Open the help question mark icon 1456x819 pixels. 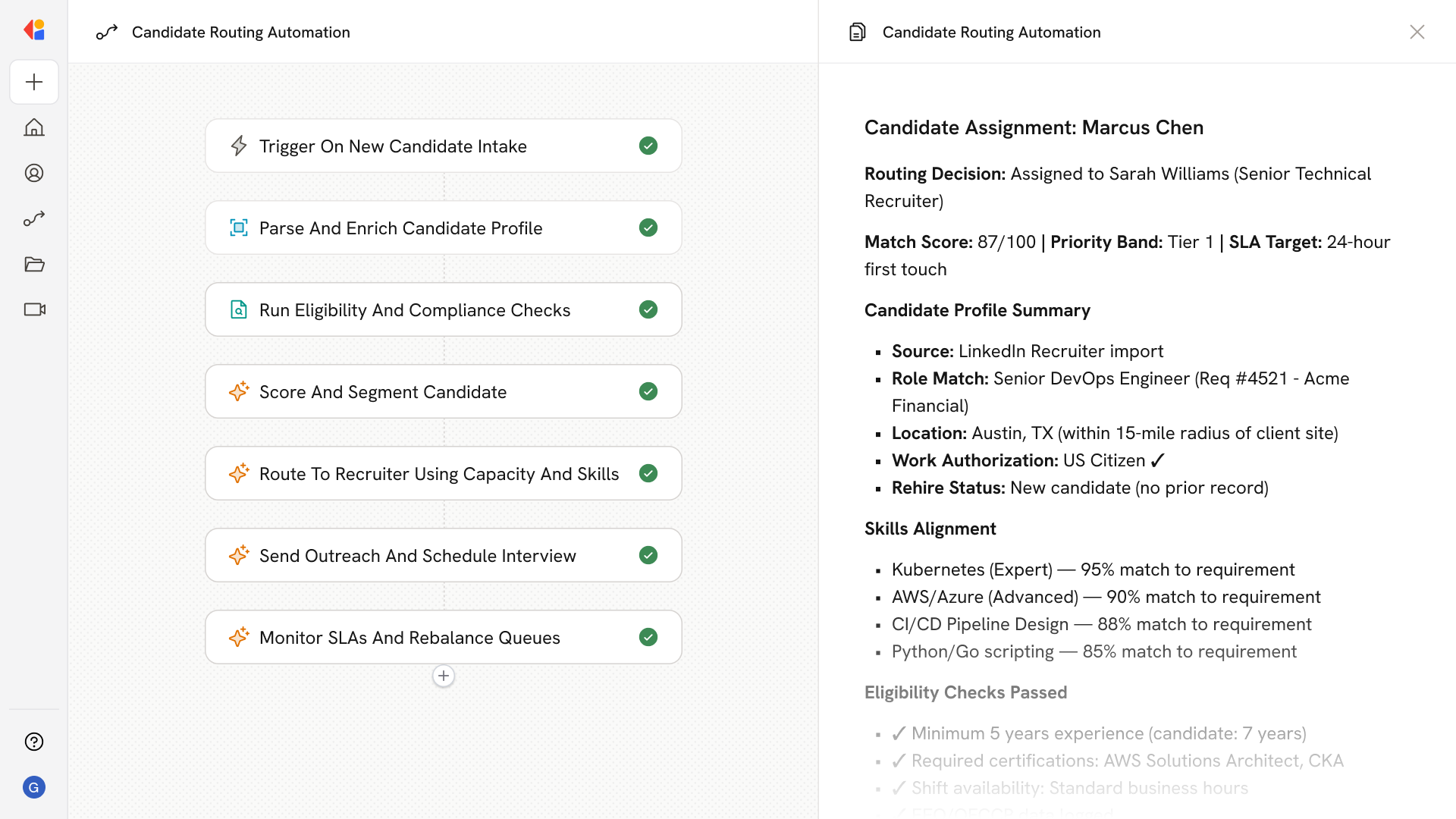point(34,742)
